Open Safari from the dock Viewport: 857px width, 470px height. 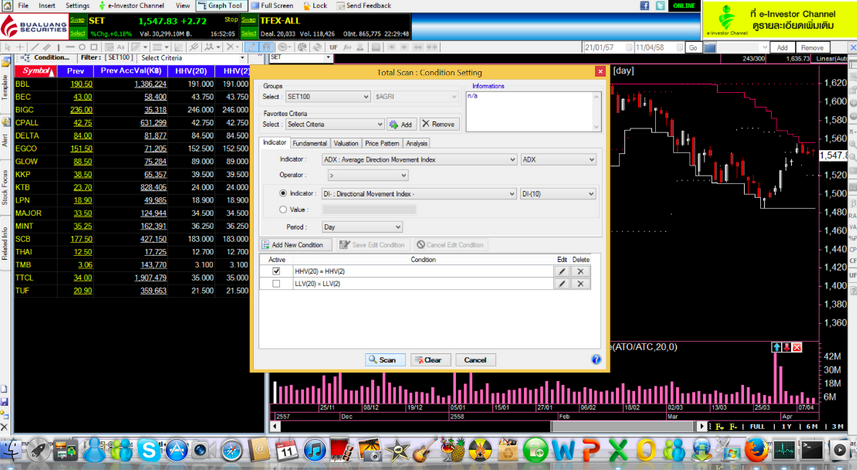pyautogui.click(x=231, y=451)
